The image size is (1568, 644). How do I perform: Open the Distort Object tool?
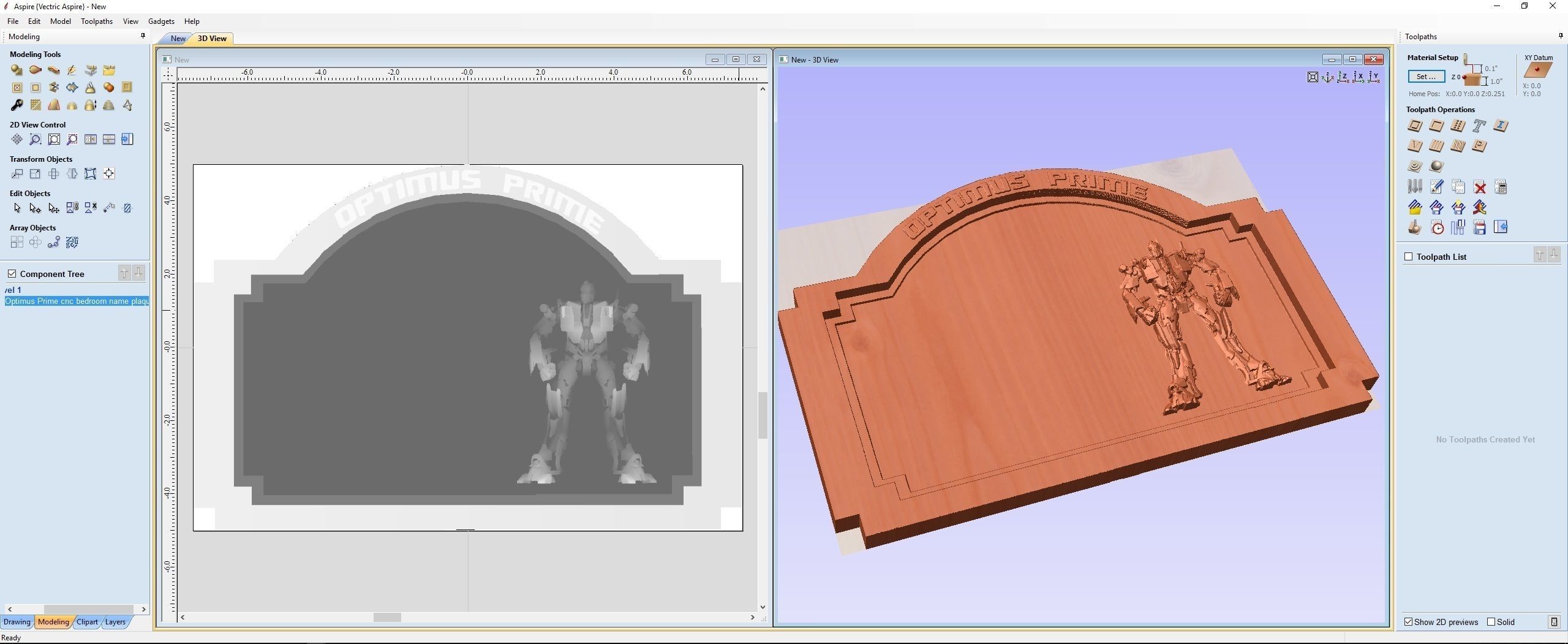[90, 174]
